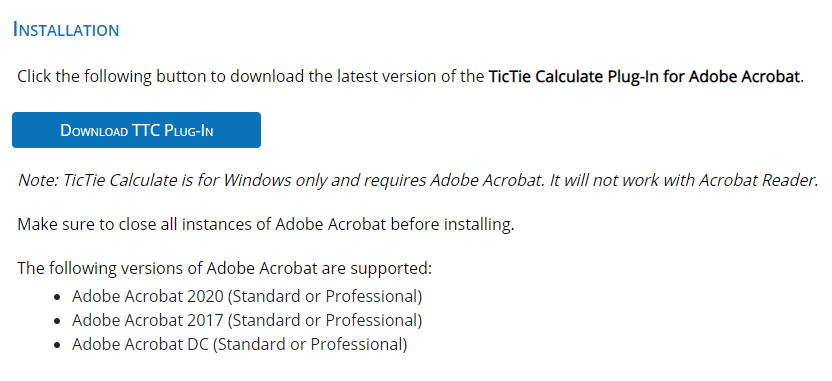Viewport: 832px width, 381px height.
Task: Select the Installation section heading
Action: click(66, 30)
